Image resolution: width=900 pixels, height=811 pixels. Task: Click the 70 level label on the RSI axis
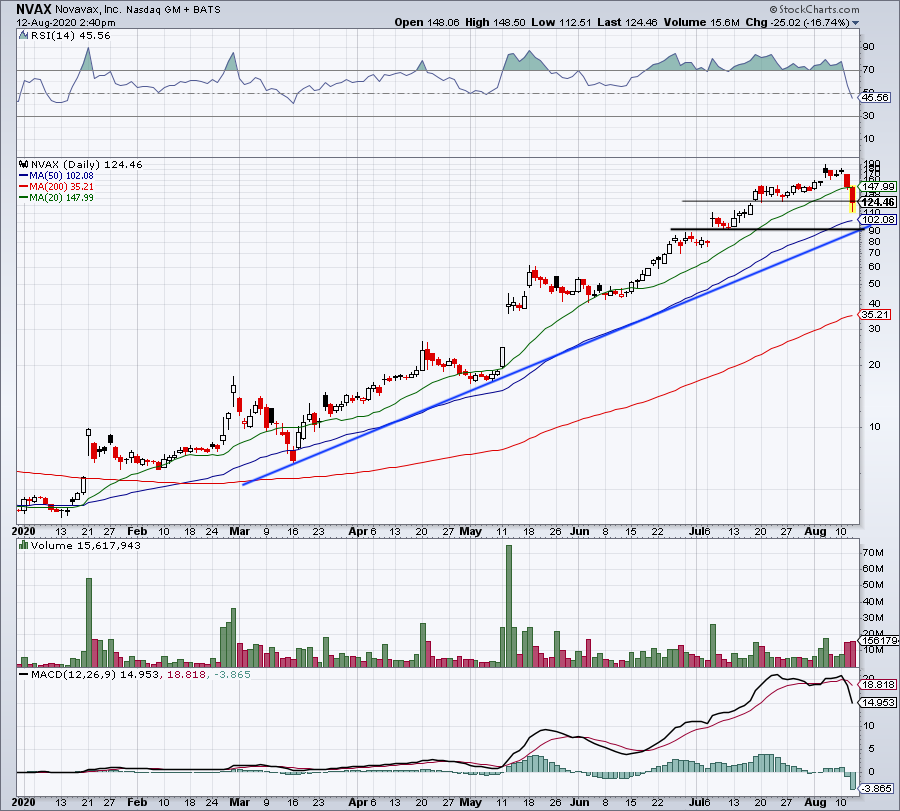point(868,70)
